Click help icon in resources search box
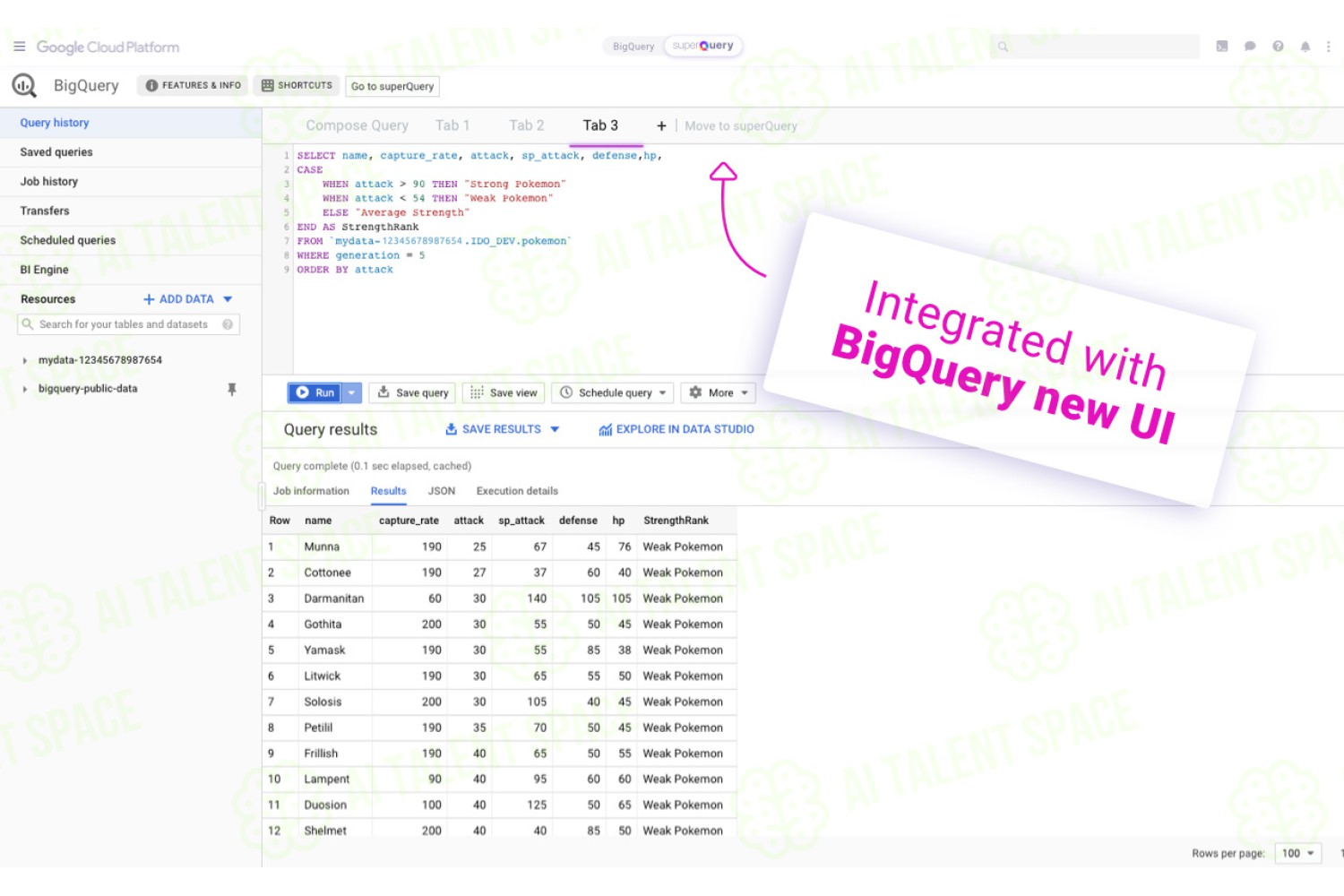Viewport: 1344px width, 896px height. pos(228,324)
